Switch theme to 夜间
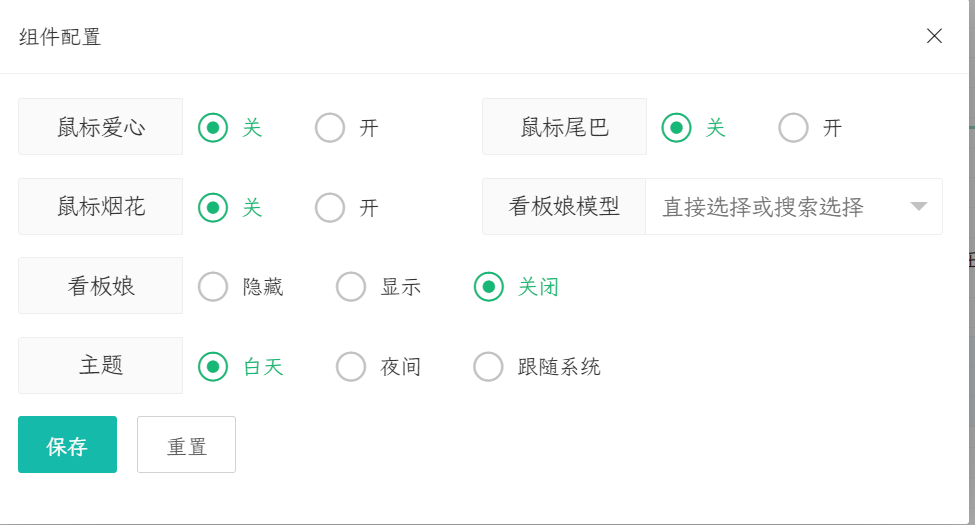 pos(351,367)
